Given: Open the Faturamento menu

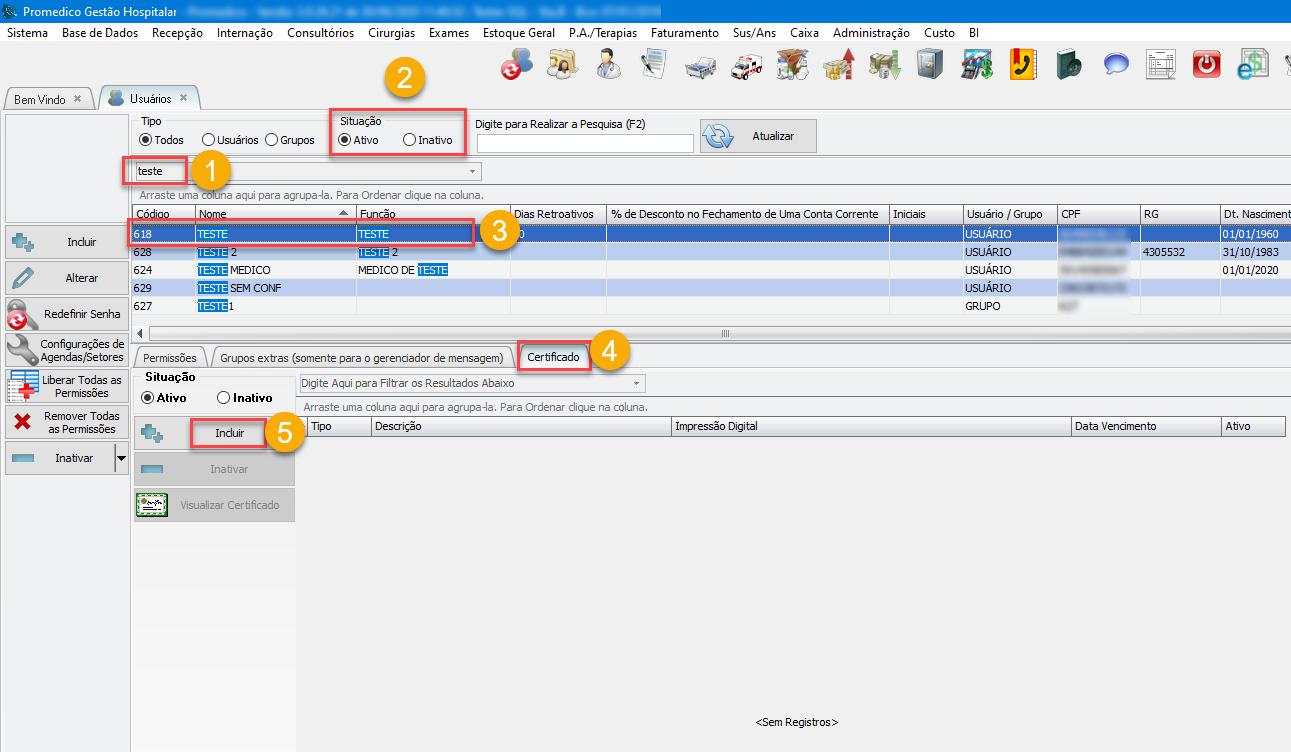Looking at the screenshot, I should click(x=684, y=33).
